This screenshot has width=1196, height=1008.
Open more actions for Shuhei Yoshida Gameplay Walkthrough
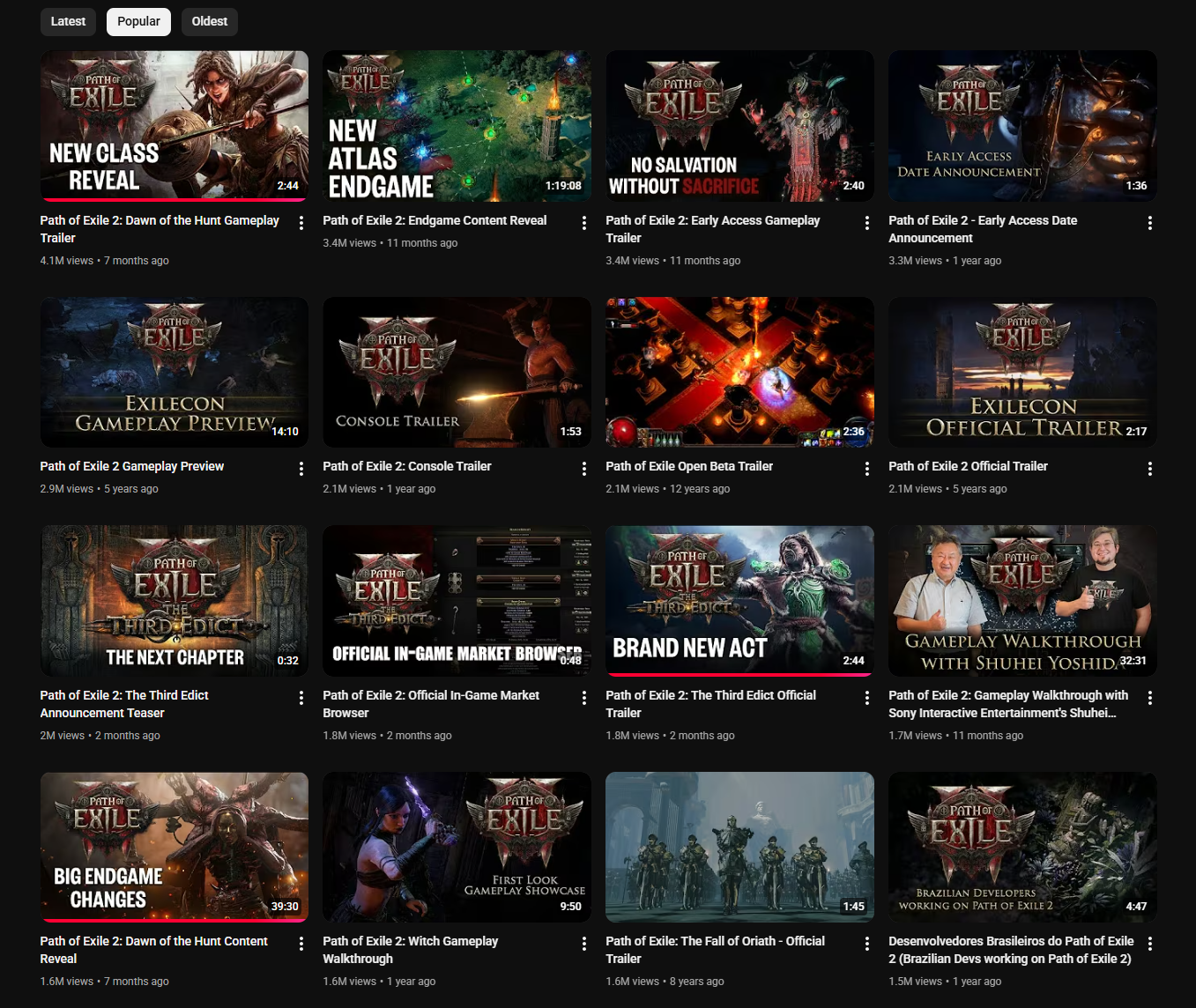[1150, 698]
